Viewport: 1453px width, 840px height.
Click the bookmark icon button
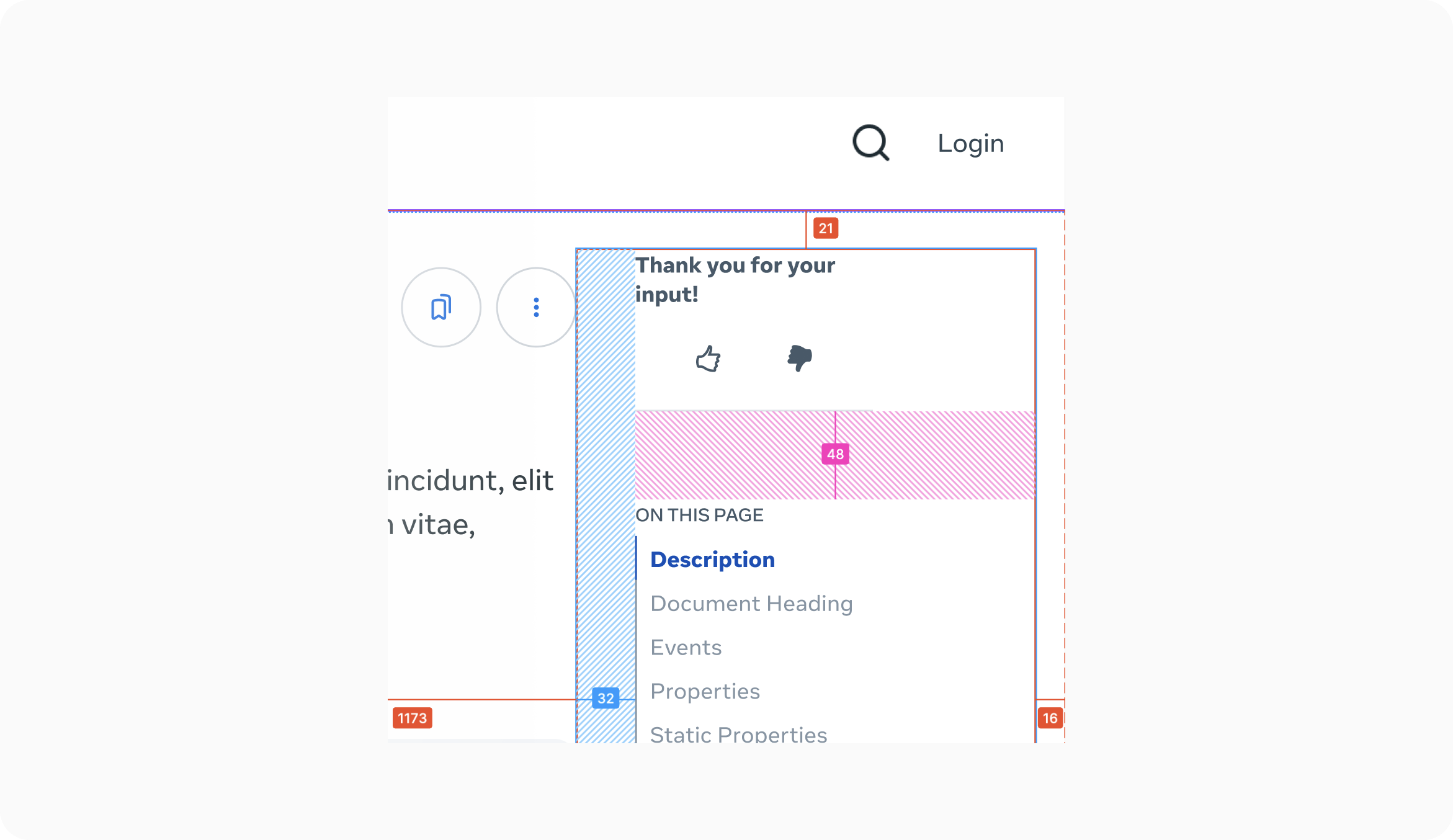tap(441, 307)
